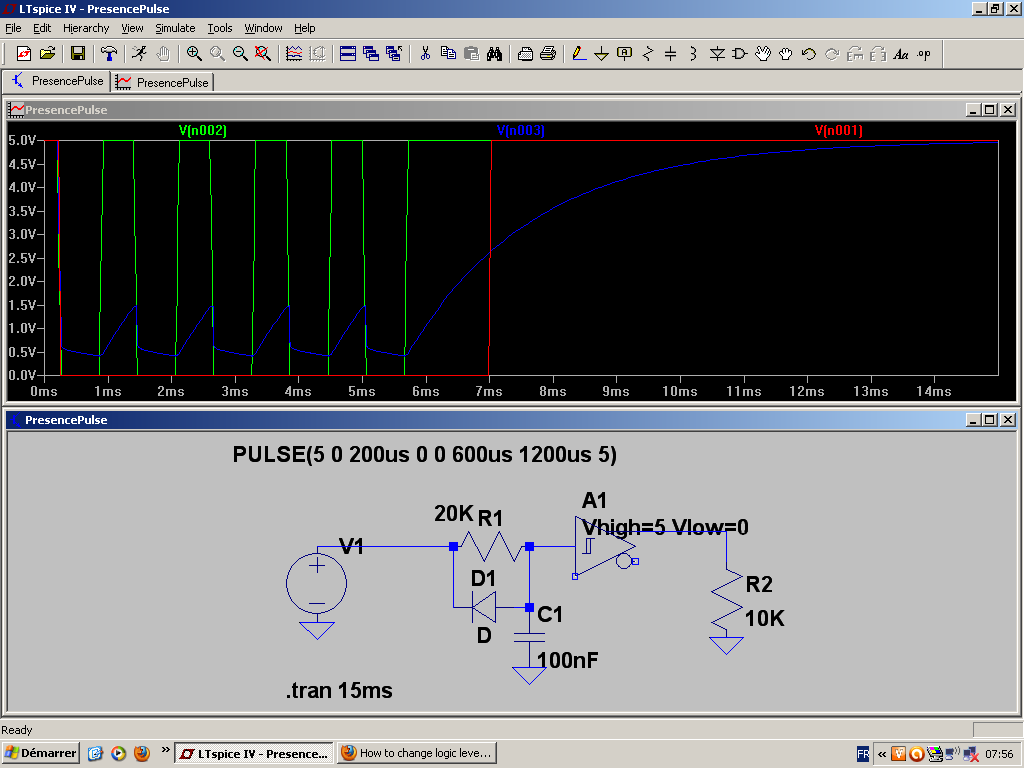Viewport: 1024px width, 768px height.
Task: Click the V(n001) red trace label
Action: 839,131
